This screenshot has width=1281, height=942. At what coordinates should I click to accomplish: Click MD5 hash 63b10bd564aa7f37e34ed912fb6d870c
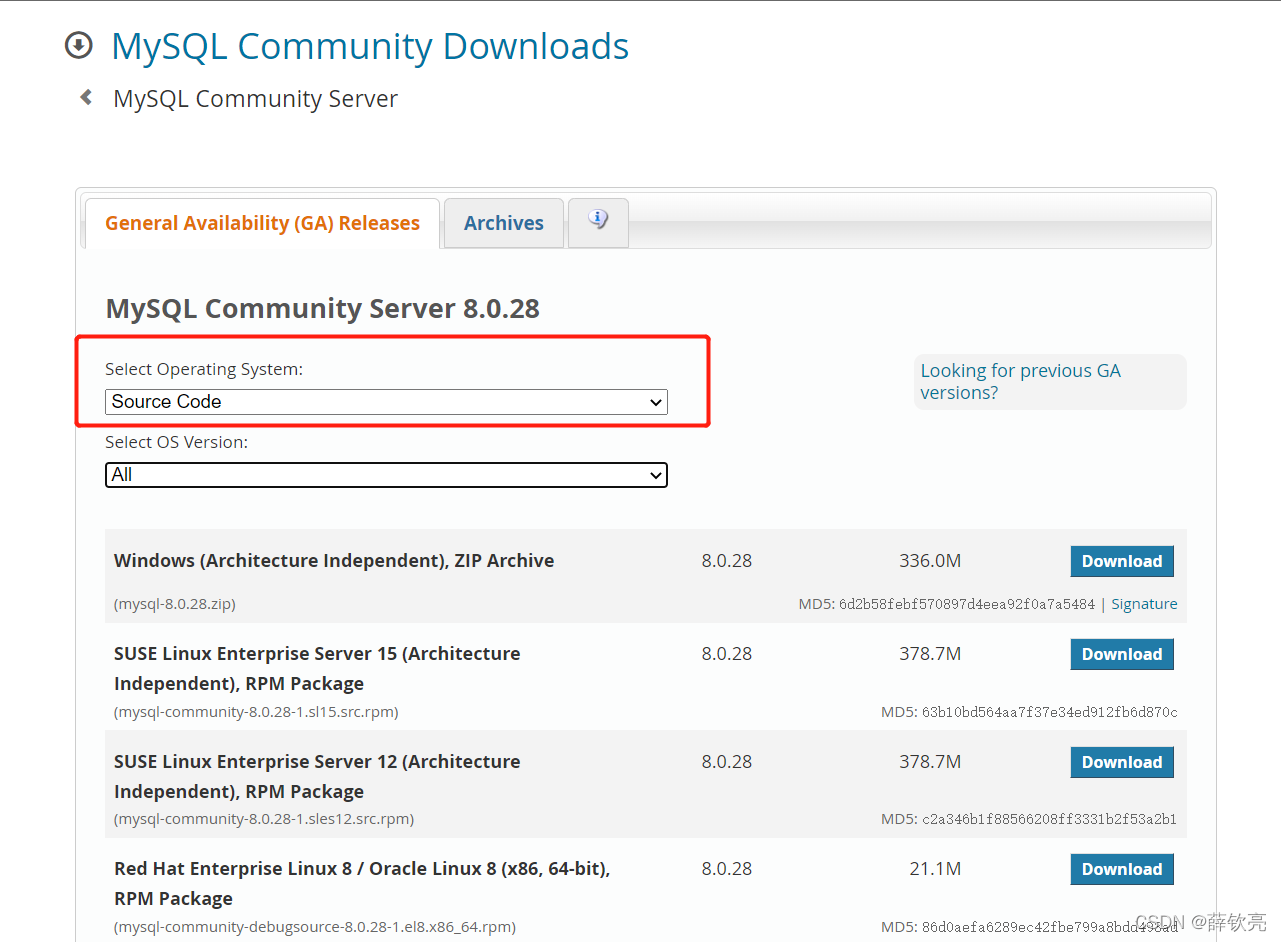1049,712
